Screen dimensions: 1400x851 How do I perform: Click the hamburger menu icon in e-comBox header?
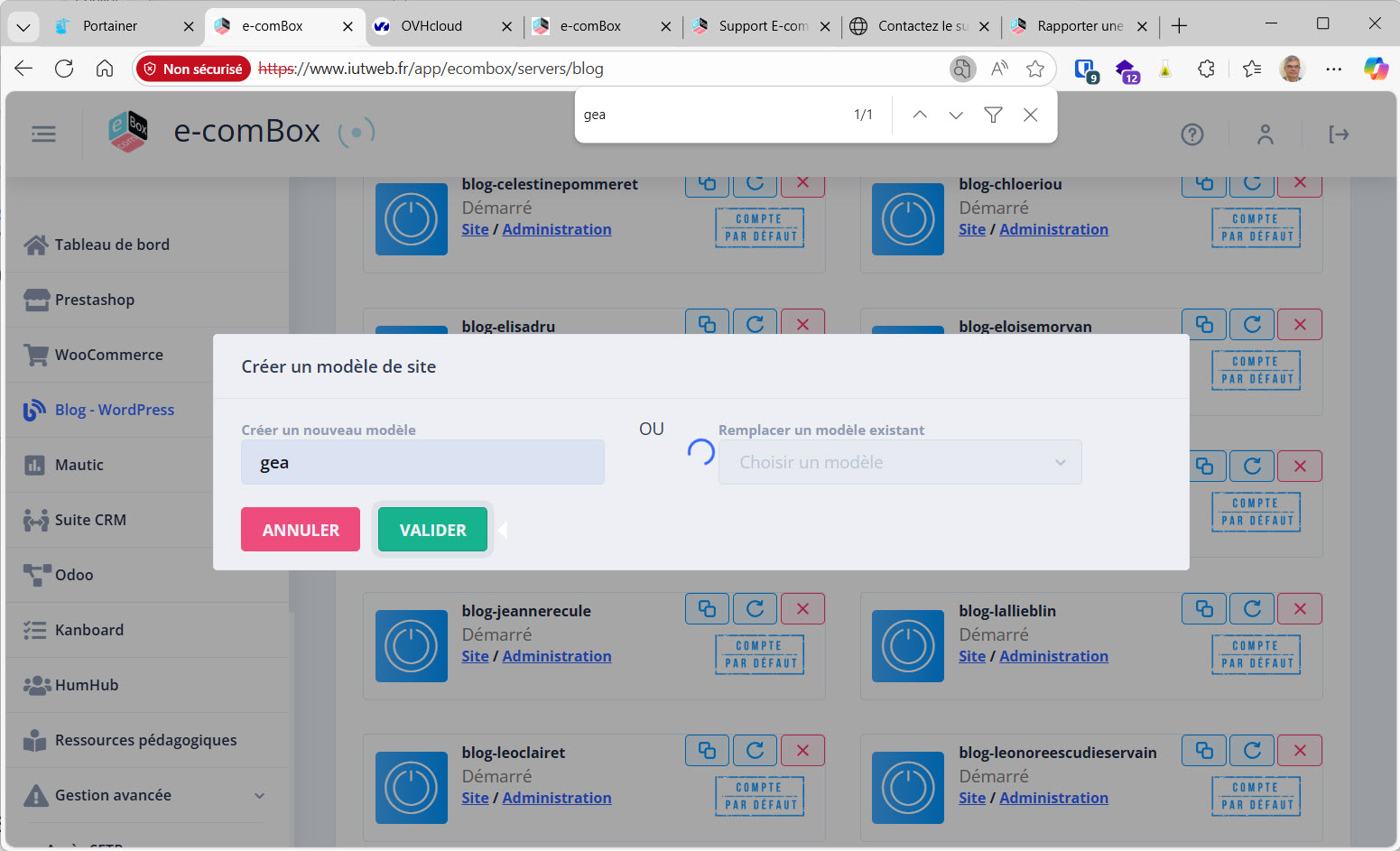(43, 134)
